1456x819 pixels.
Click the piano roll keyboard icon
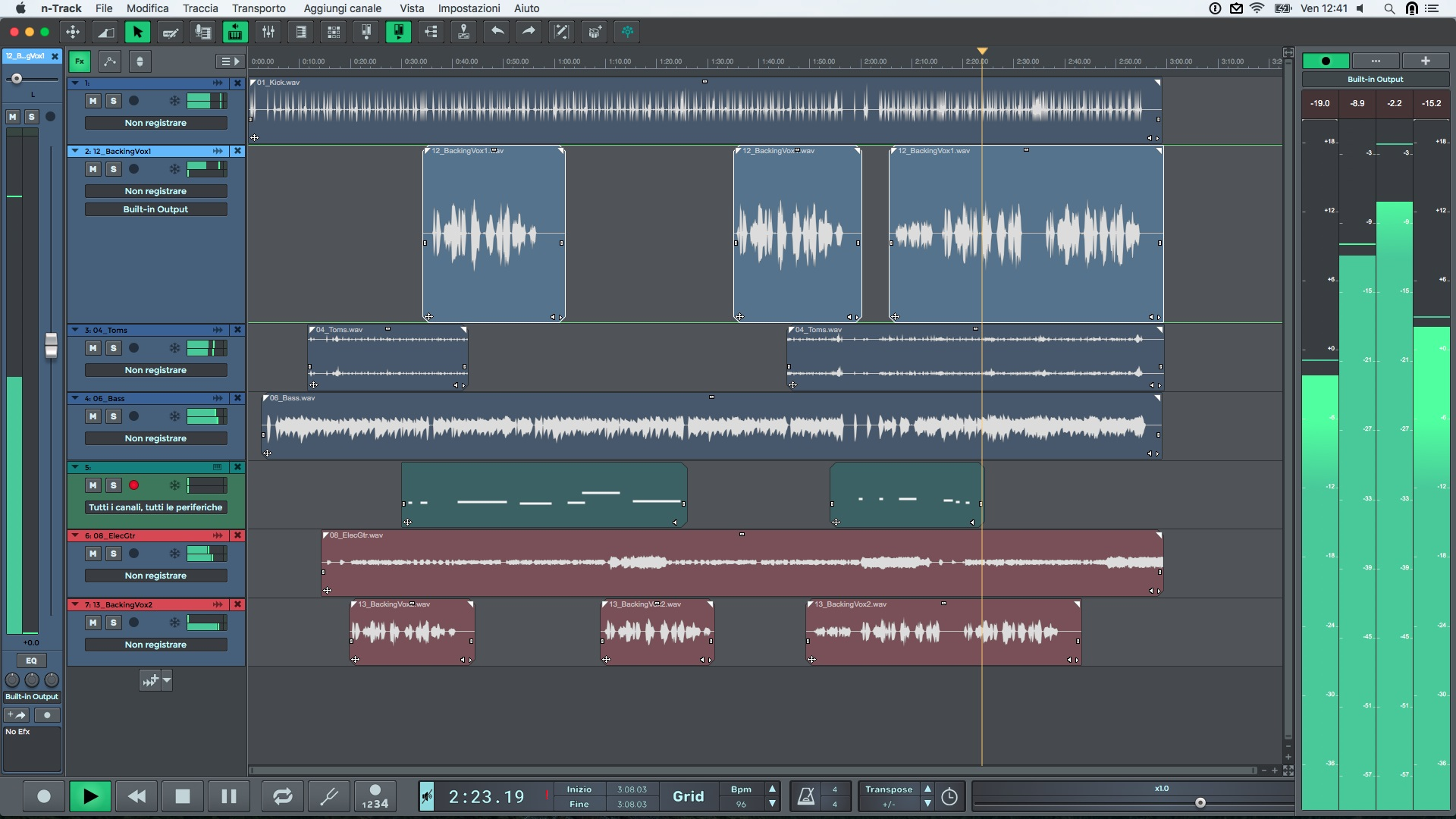pos(235,32)
